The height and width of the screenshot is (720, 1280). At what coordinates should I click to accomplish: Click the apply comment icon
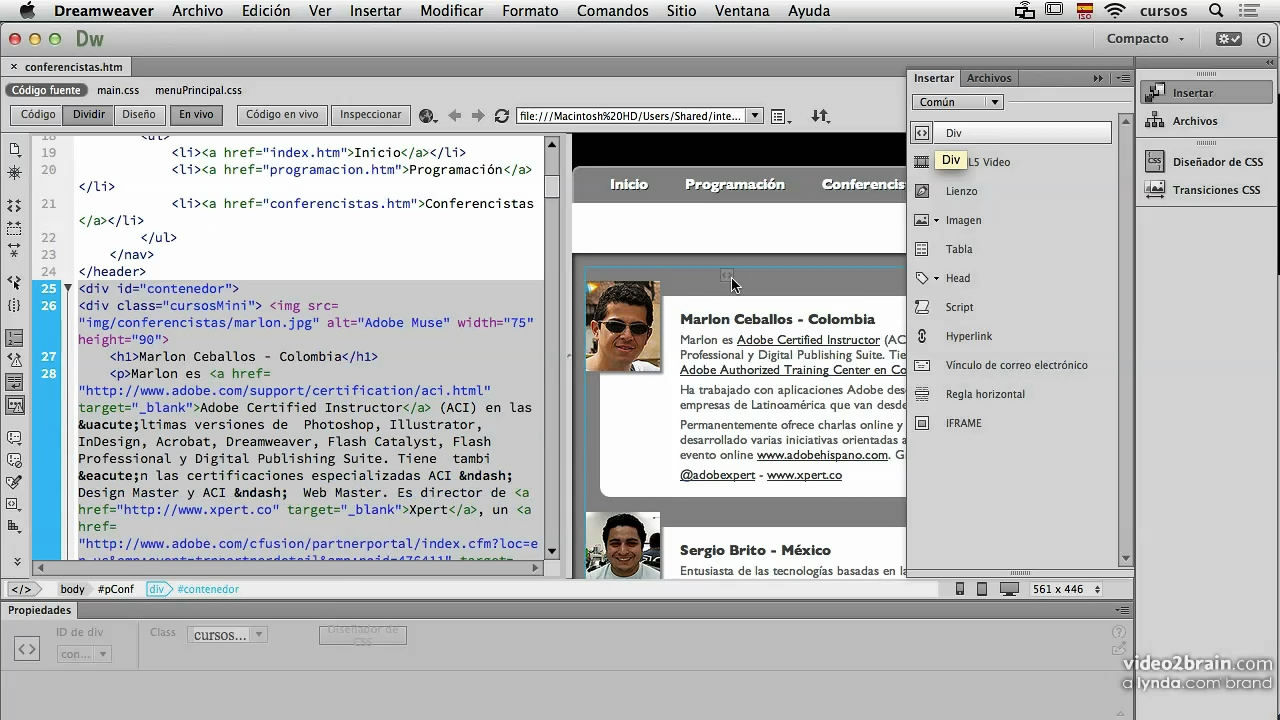click(14, 437)
